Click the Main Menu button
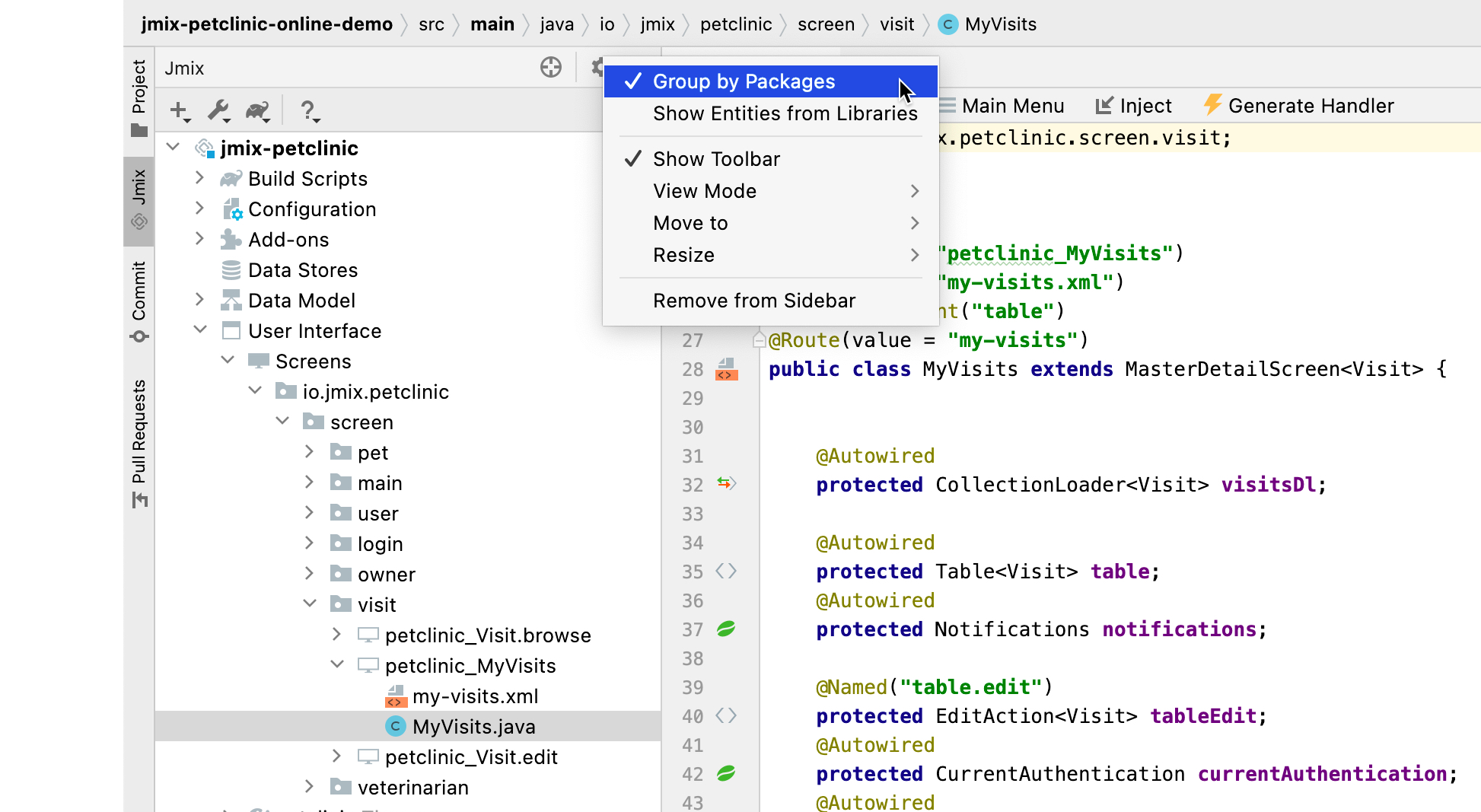1481x812 pixels. (1002, 106)
